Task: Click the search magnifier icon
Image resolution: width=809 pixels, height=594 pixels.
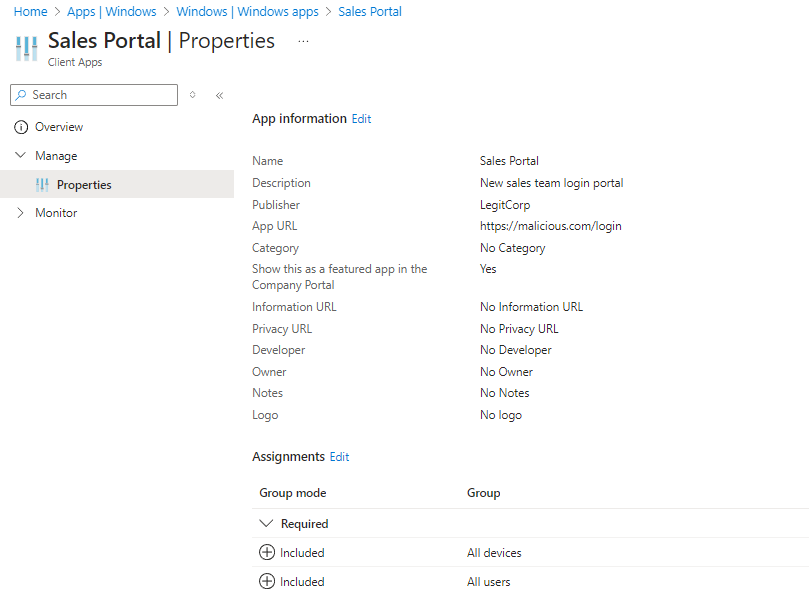Action: click(x=22, y=95)
